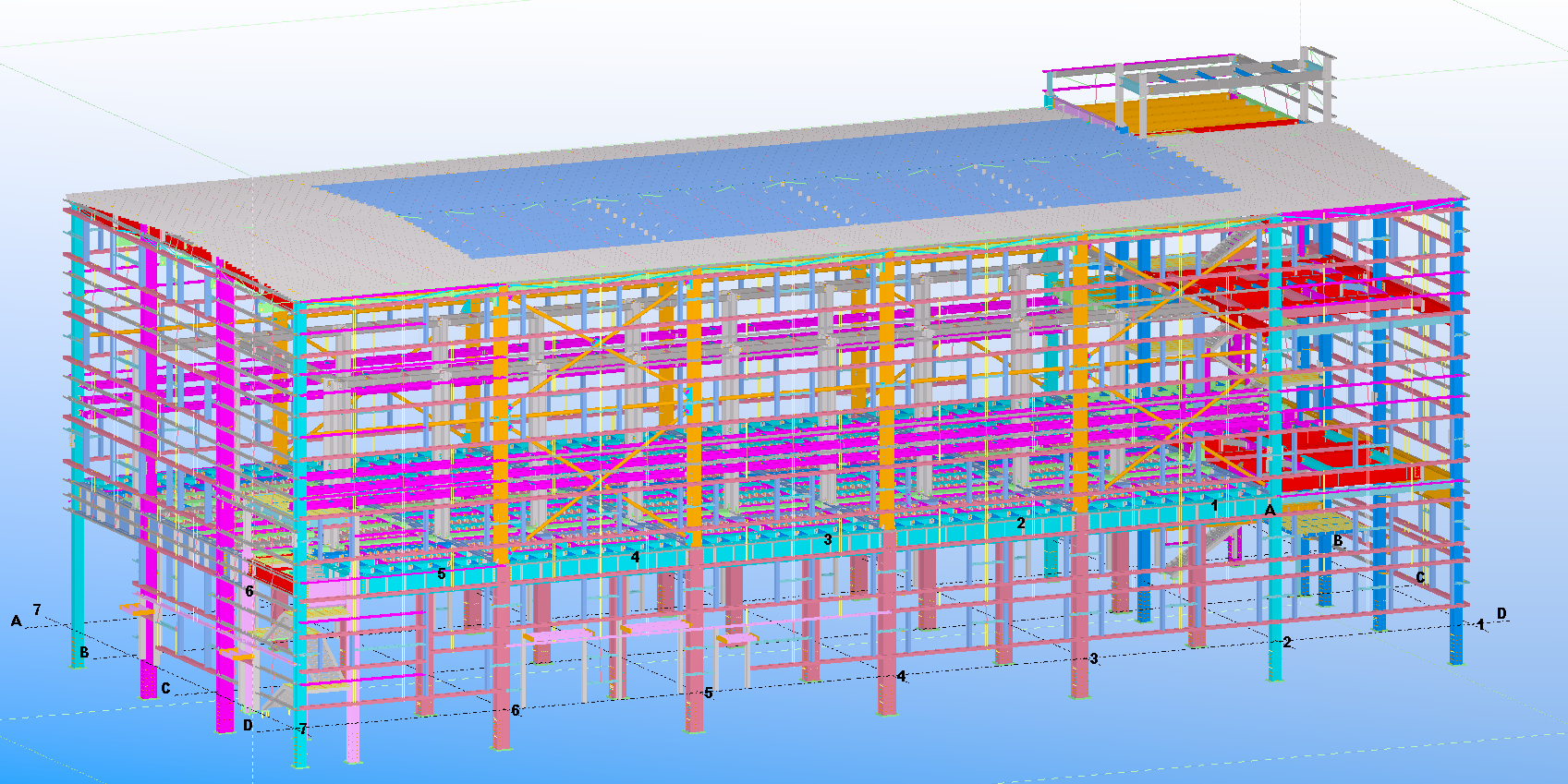Click grid label 3 on the ground-level line
1568x784 pixels.
pyautogui.click(x=1094, y=658)
